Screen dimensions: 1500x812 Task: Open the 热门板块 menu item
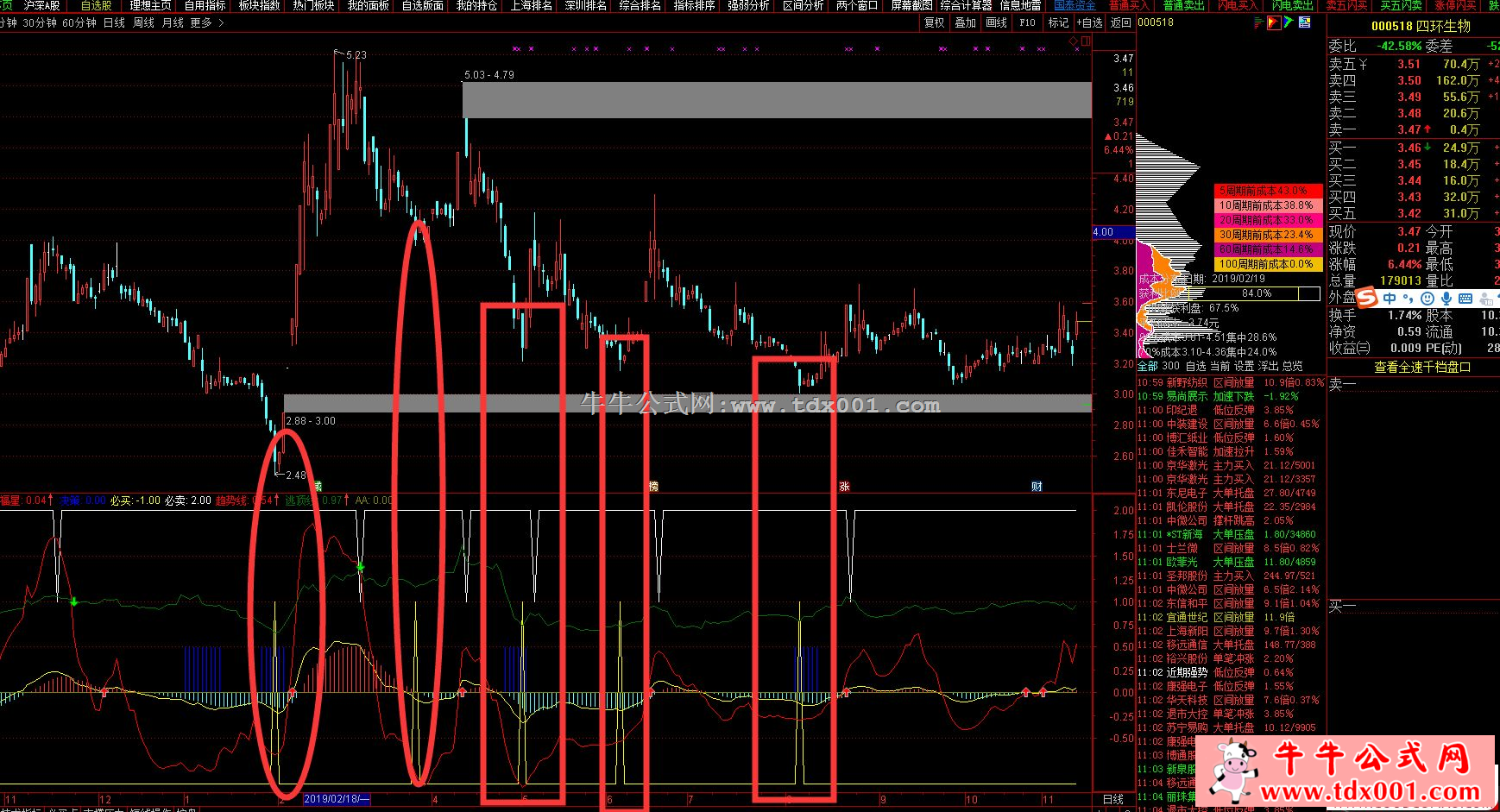click(x=313, y=5)
